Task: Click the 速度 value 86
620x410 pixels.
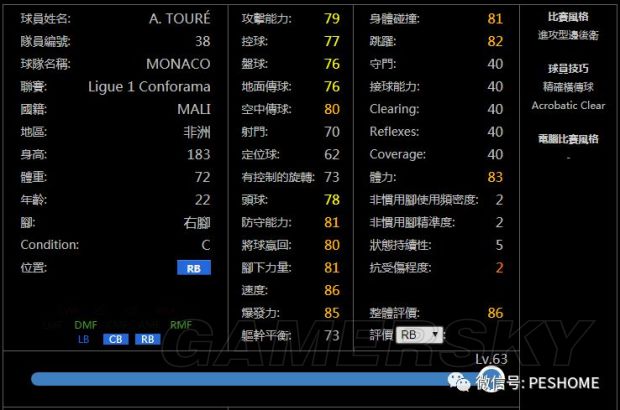Action: (332, 291)
